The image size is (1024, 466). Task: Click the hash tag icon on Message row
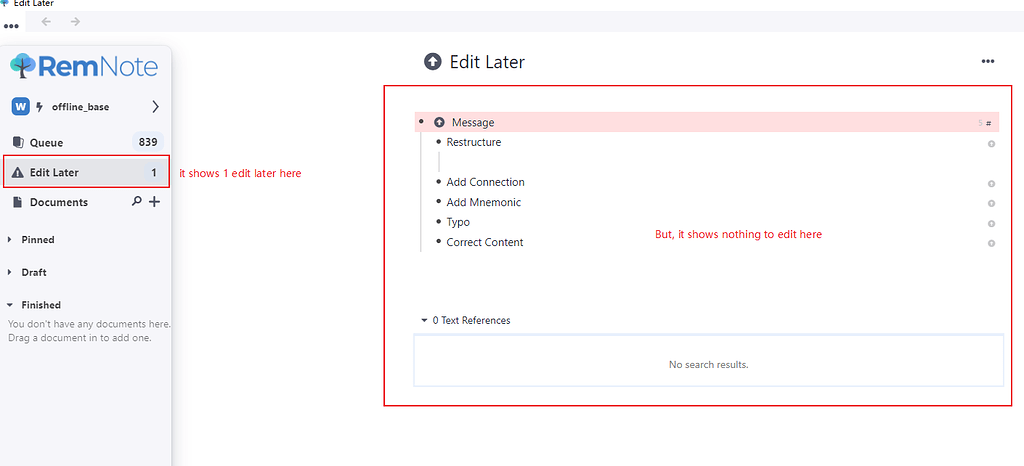[989, 123]
